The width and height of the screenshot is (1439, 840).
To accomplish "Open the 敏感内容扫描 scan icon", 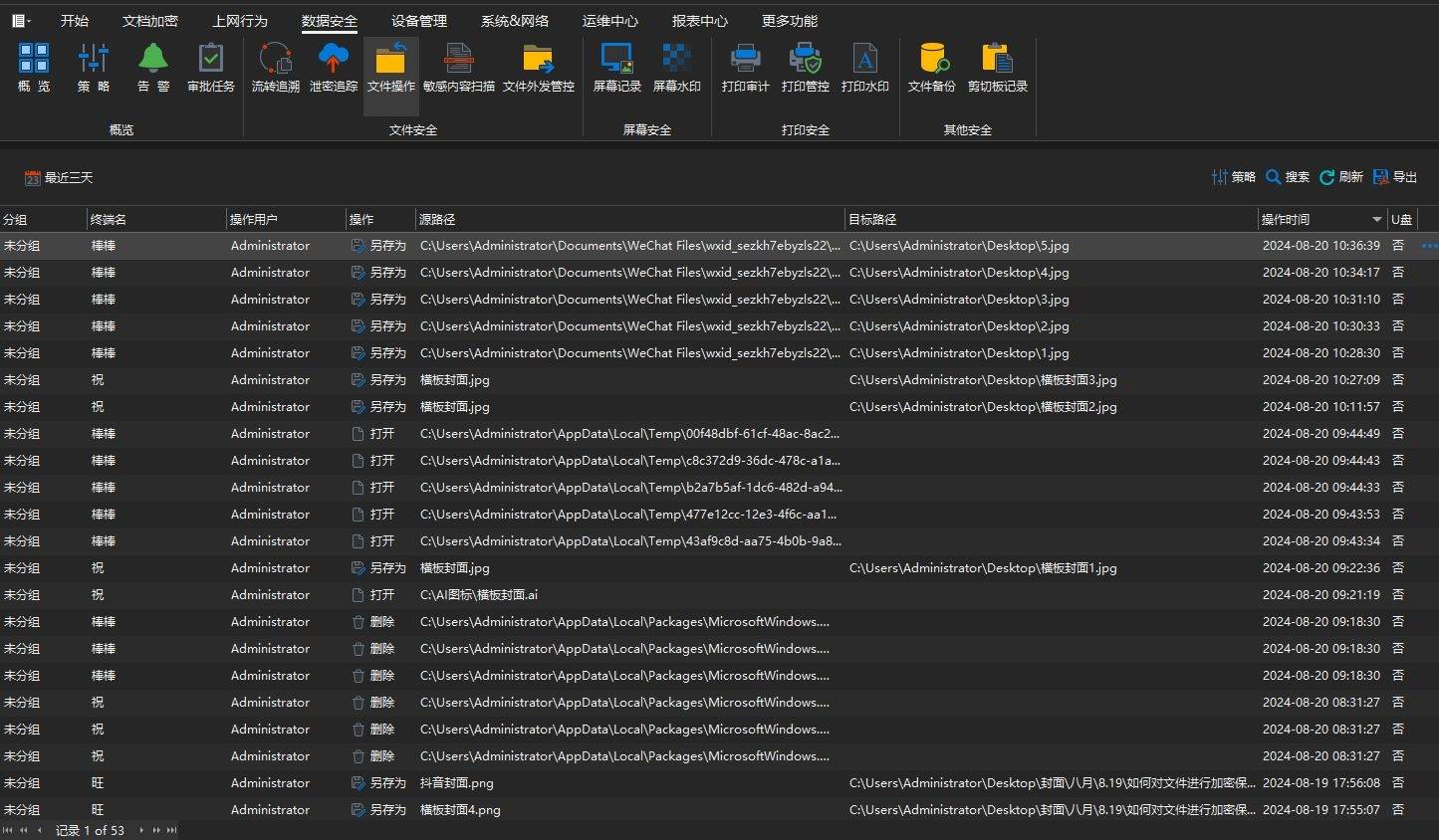I will [458, 68].
